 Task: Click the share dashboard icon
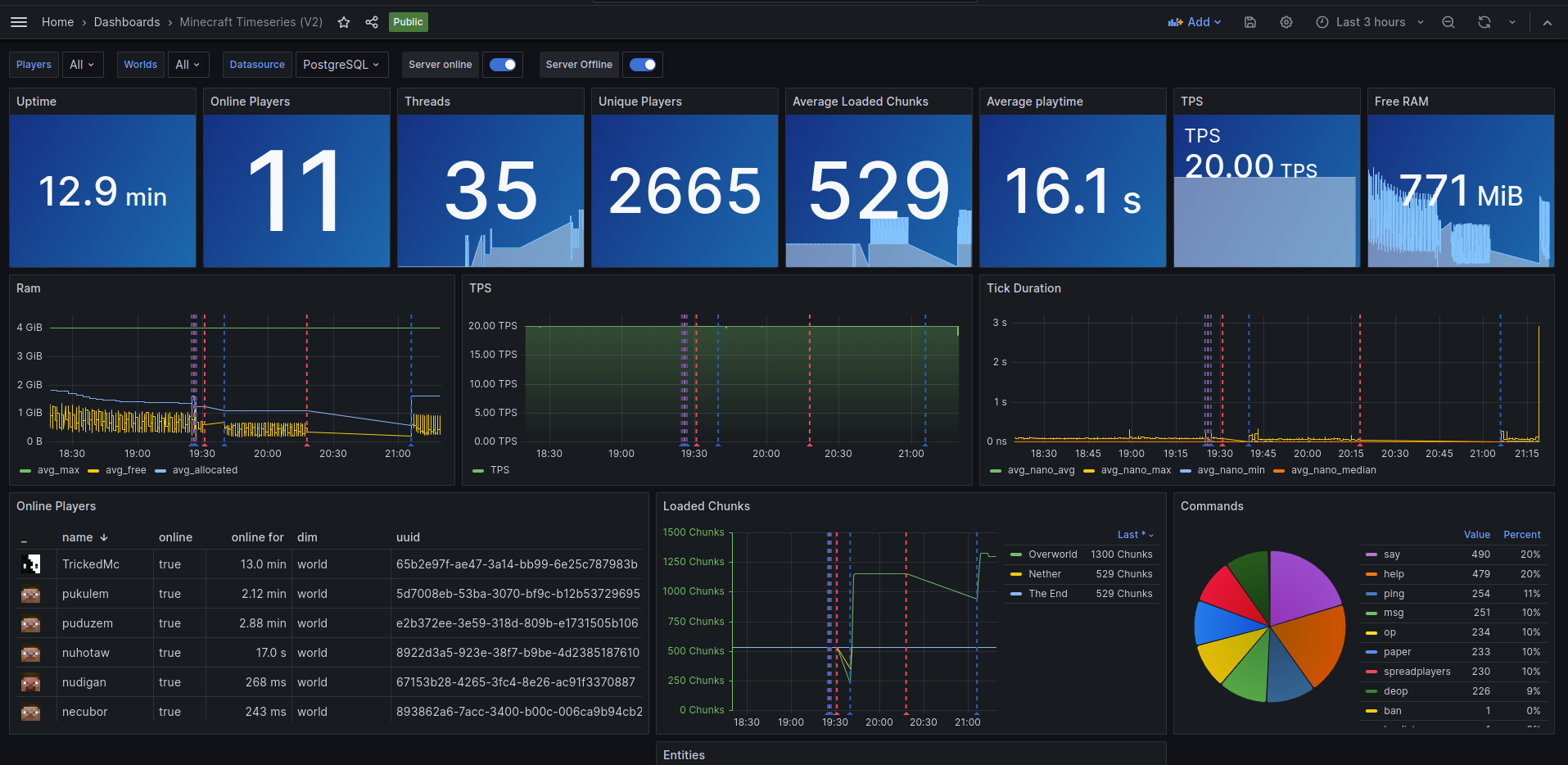[372, 22]
